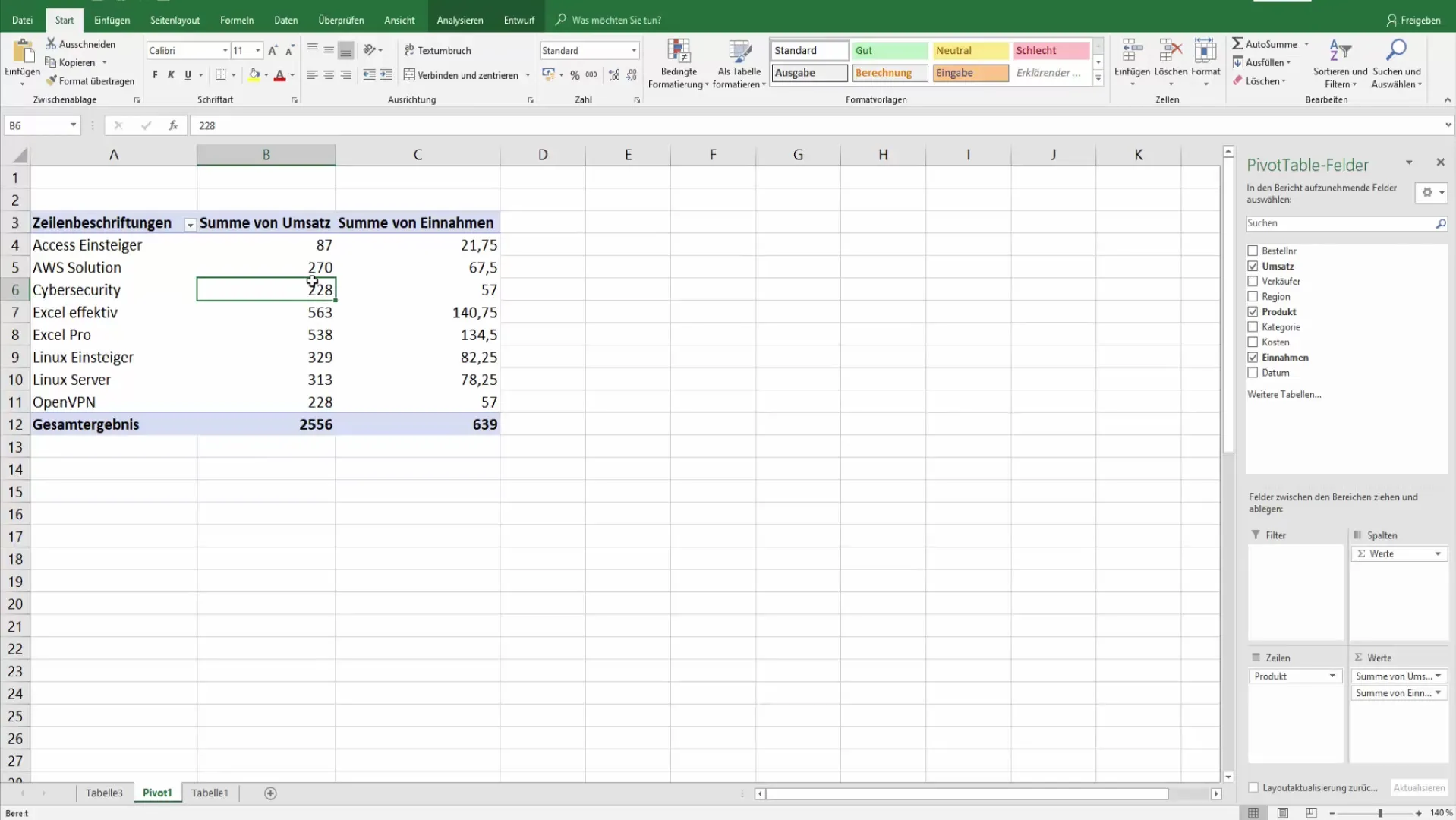The image size is (1456, 820).
Task: Decrease indent icon
Action: point(369,75)
